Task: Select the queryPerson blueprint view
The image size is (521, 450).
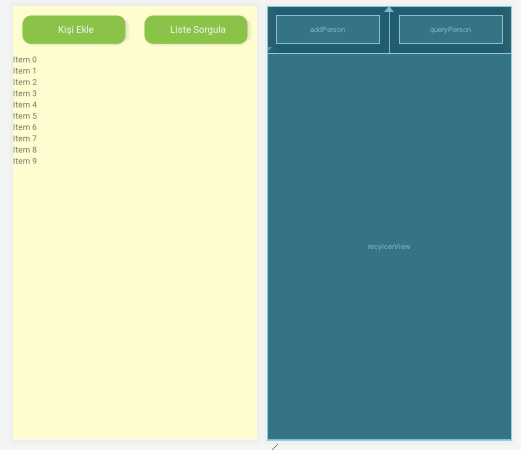Action: coord(451,30)
